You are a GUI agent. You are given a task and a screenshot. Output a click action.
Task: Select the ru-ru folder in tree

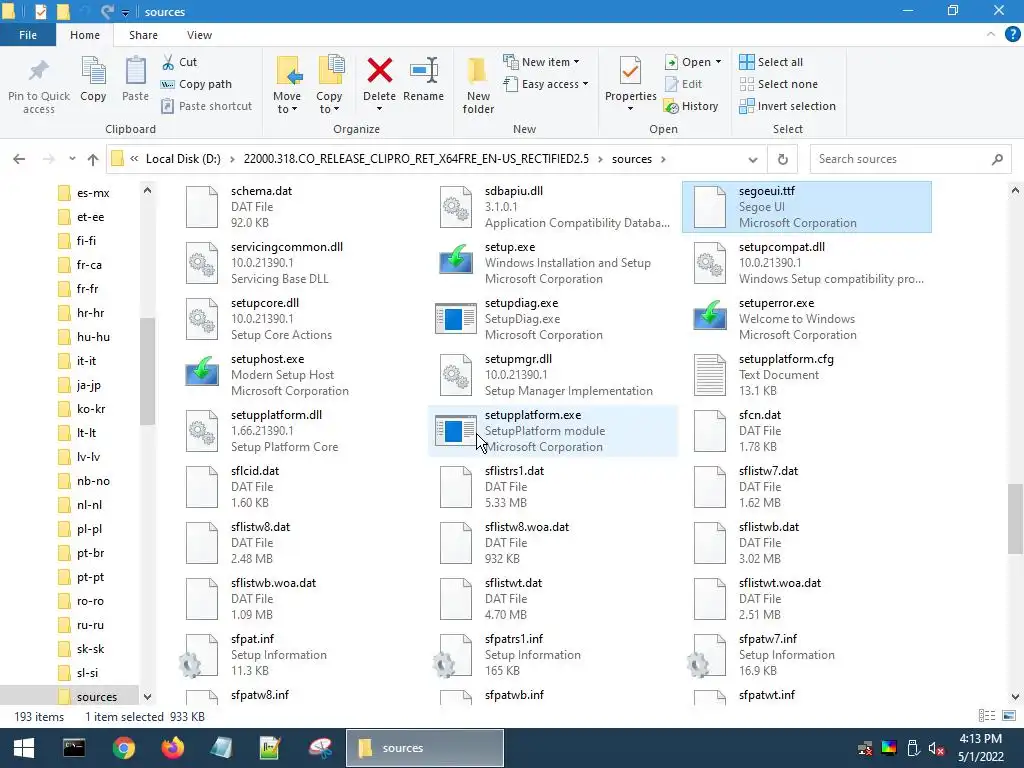click(90, 625)
